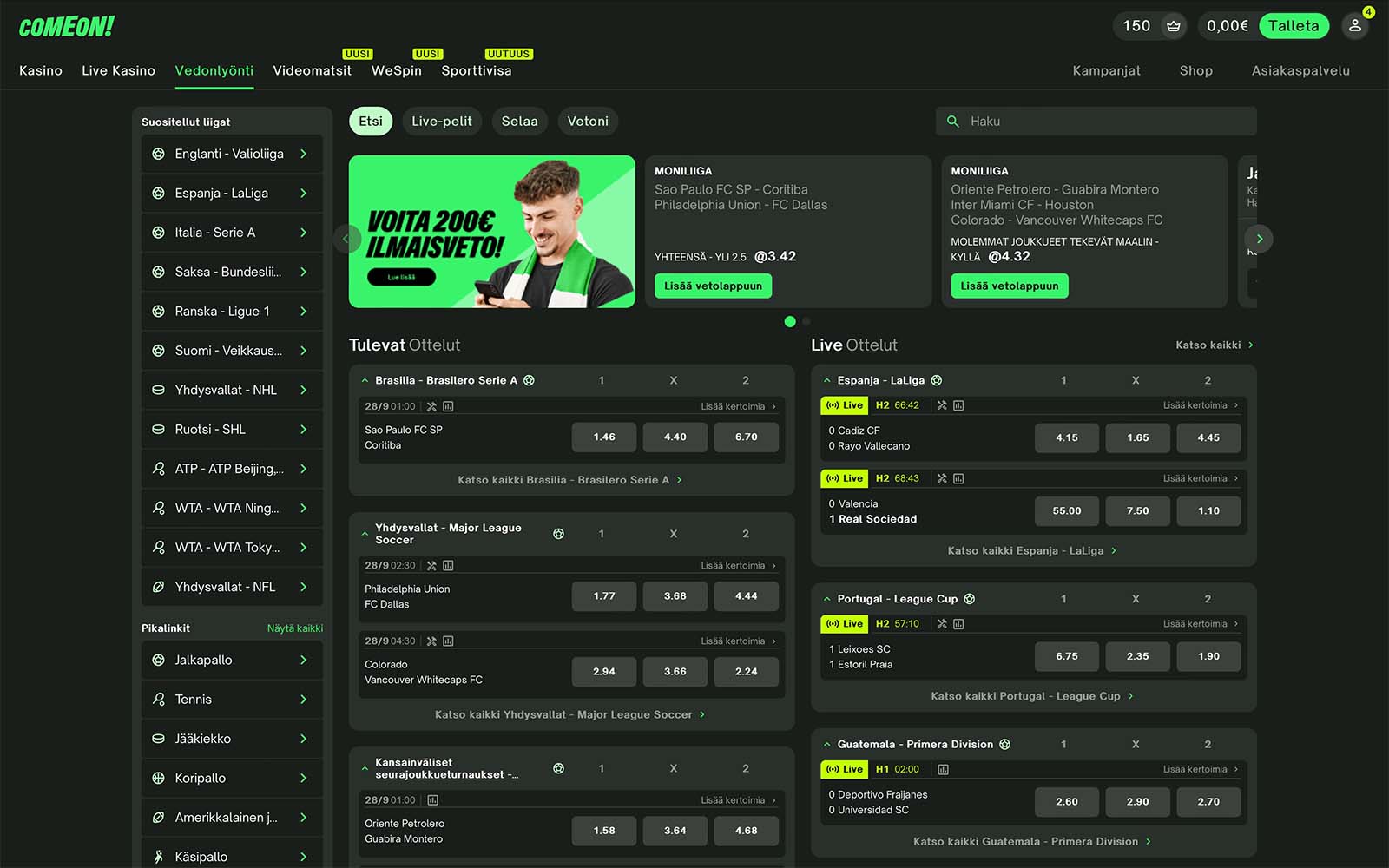
Task: Click football icon beside Amerikkalainen quick link
Action: [158, 818]
